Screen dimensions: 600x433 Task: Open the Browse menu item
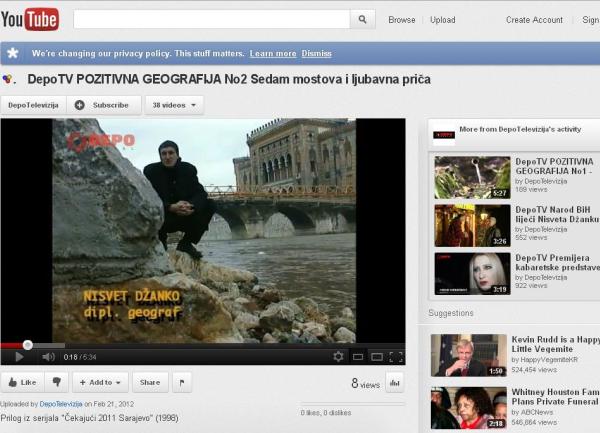(x=402, y=20)
